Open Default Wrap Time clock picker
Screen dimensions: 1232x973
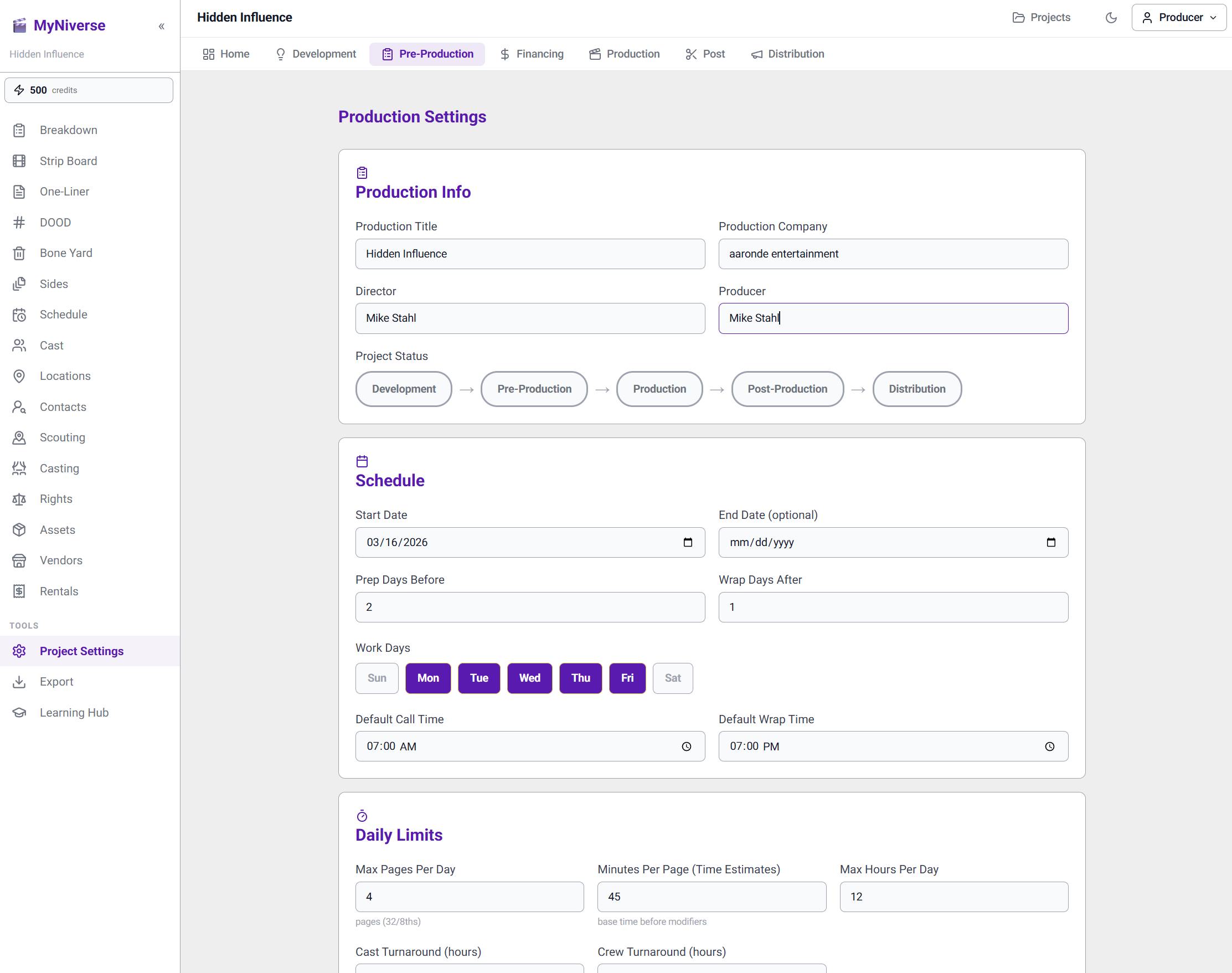1049,747
